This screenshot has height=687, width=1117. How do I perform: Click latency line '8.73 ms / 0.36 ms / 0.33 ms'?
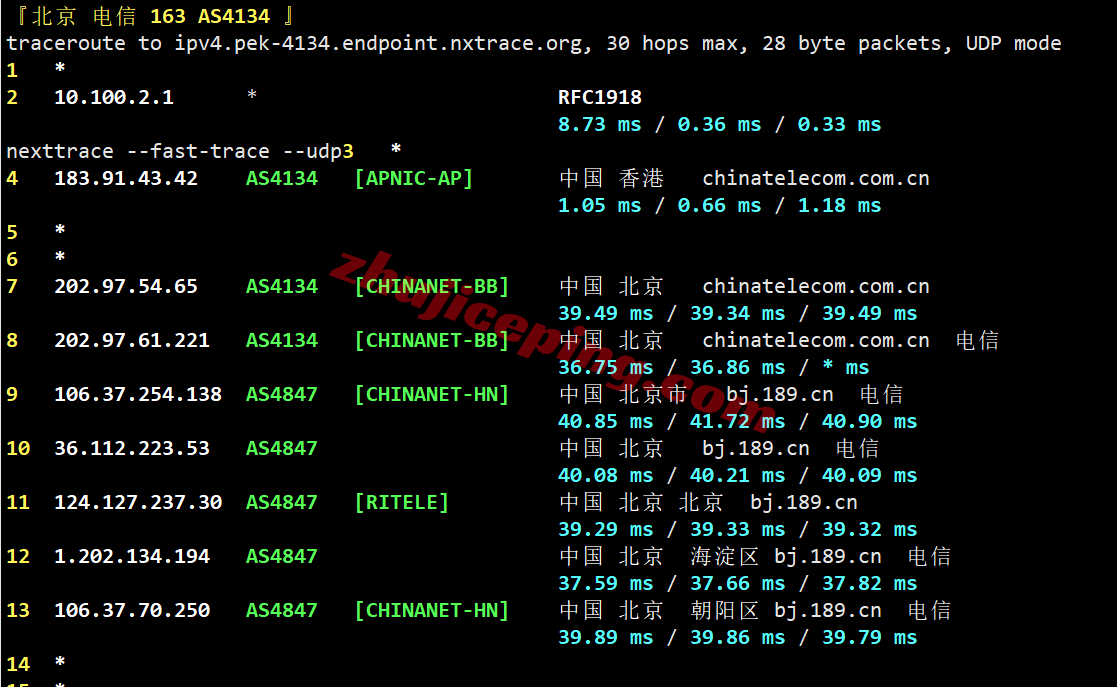[719, 125]
